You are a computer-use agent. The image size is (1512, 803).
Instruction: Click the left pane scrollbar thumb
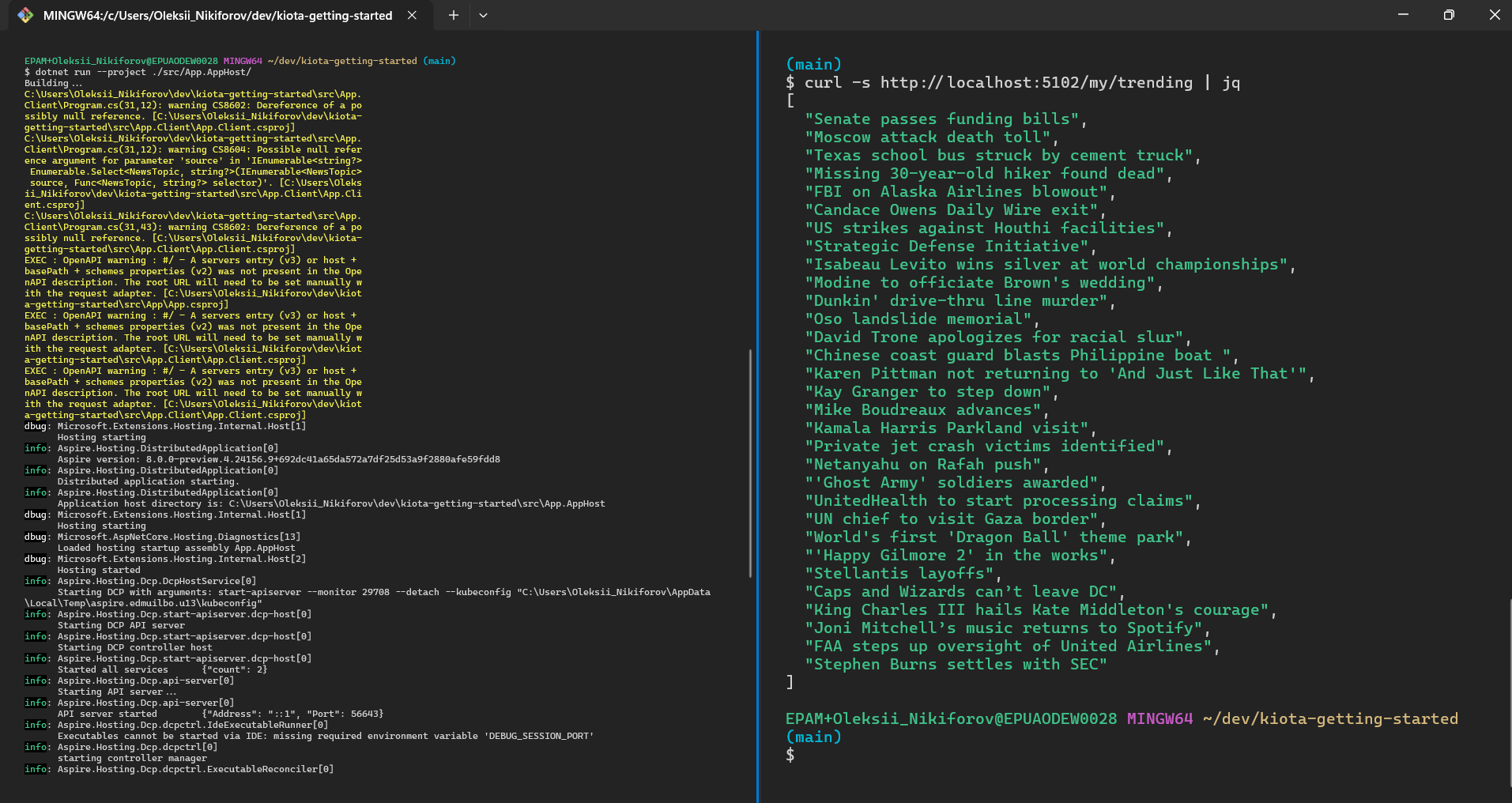click(749, 463)
